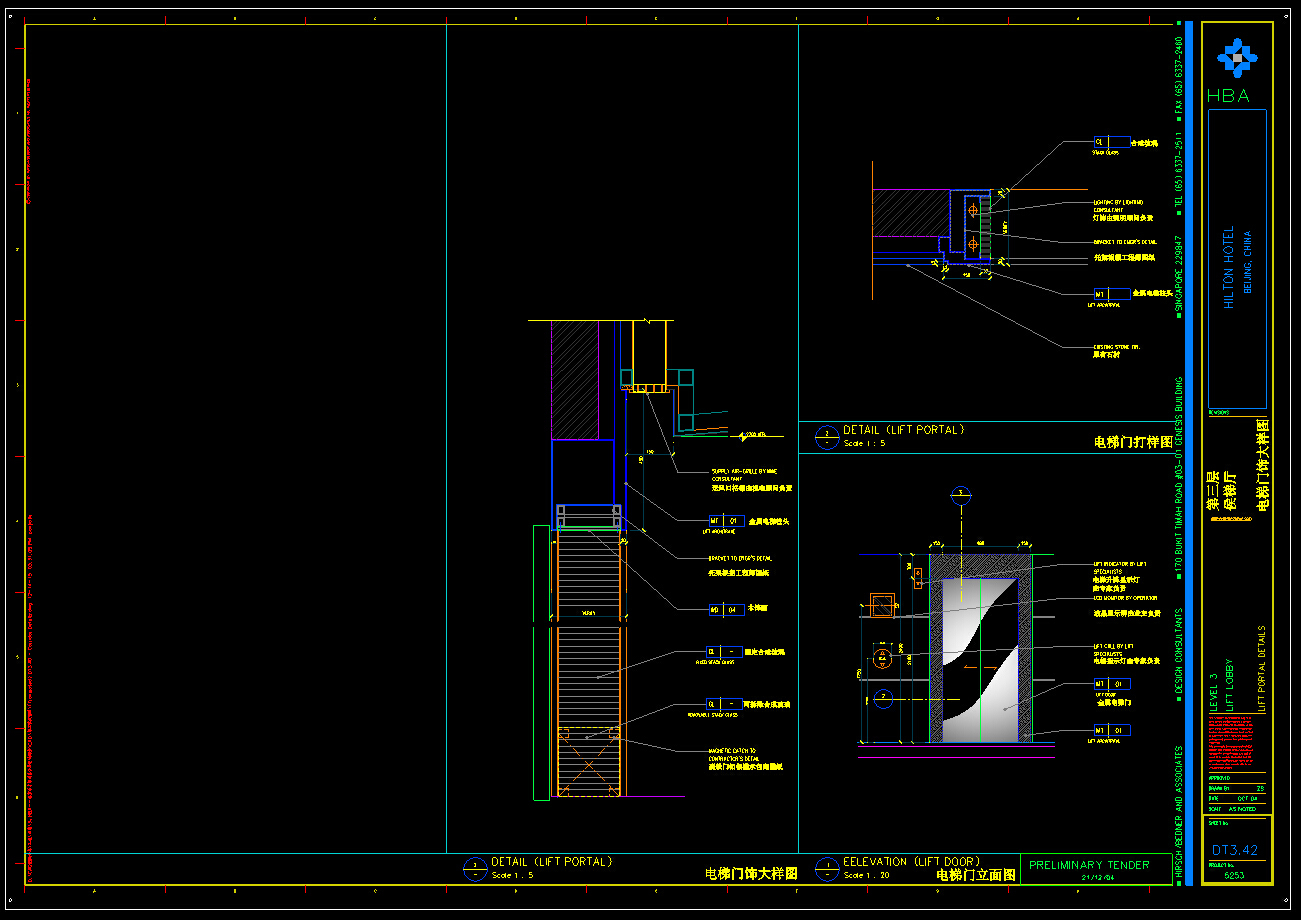Click the "EELEVATION (LIFT DOOR)" title
Viewport: 1301px width, 920px height.
pyautogui.click(x=912, y=861)
